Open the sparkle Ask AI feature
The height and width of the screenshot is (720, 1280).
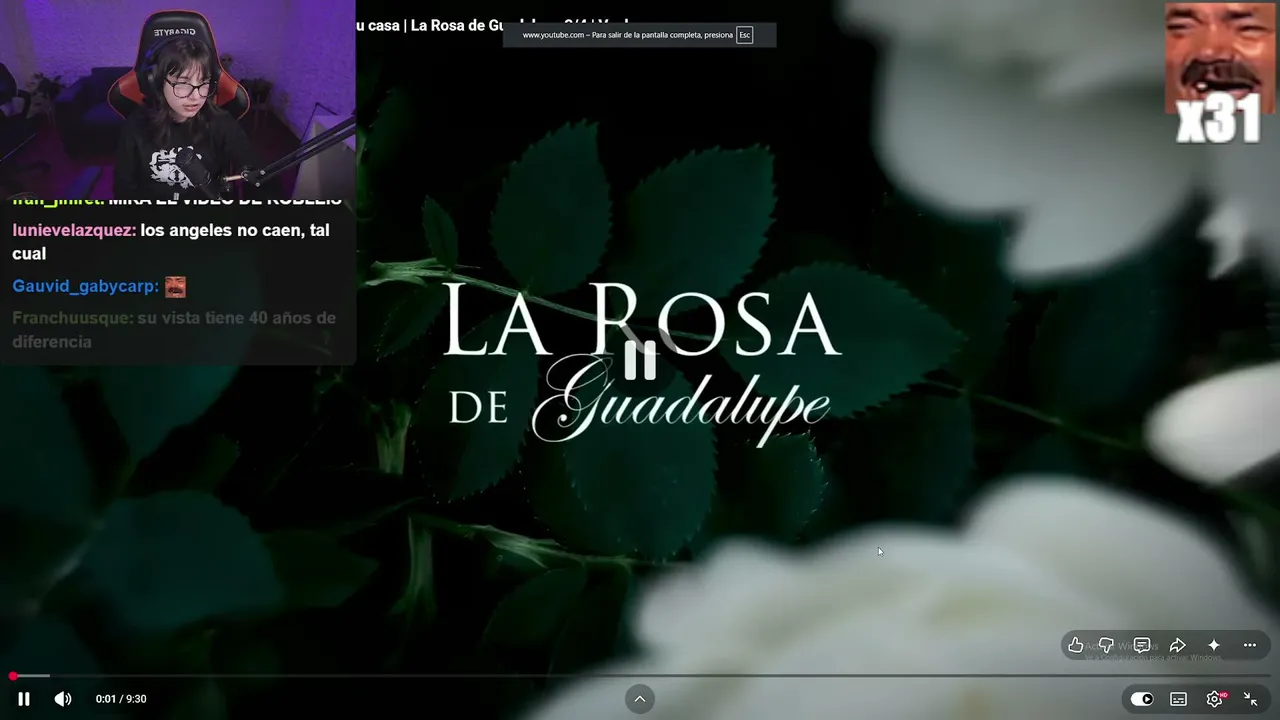(x=1214, y=645)
